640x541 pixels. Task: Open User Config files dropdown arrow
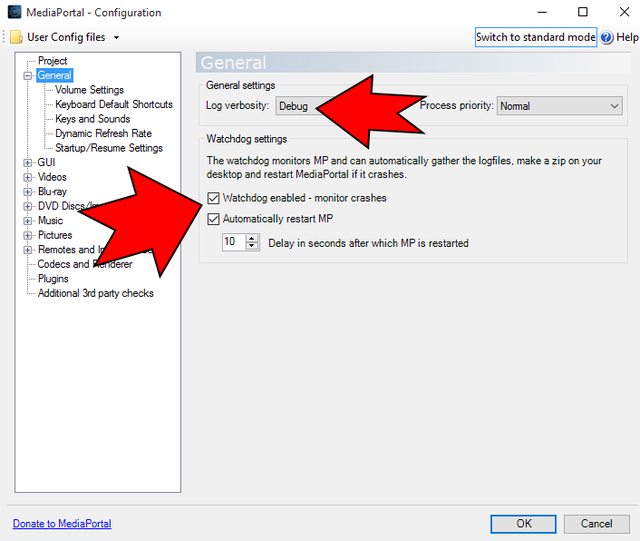[x=117, y=38]
